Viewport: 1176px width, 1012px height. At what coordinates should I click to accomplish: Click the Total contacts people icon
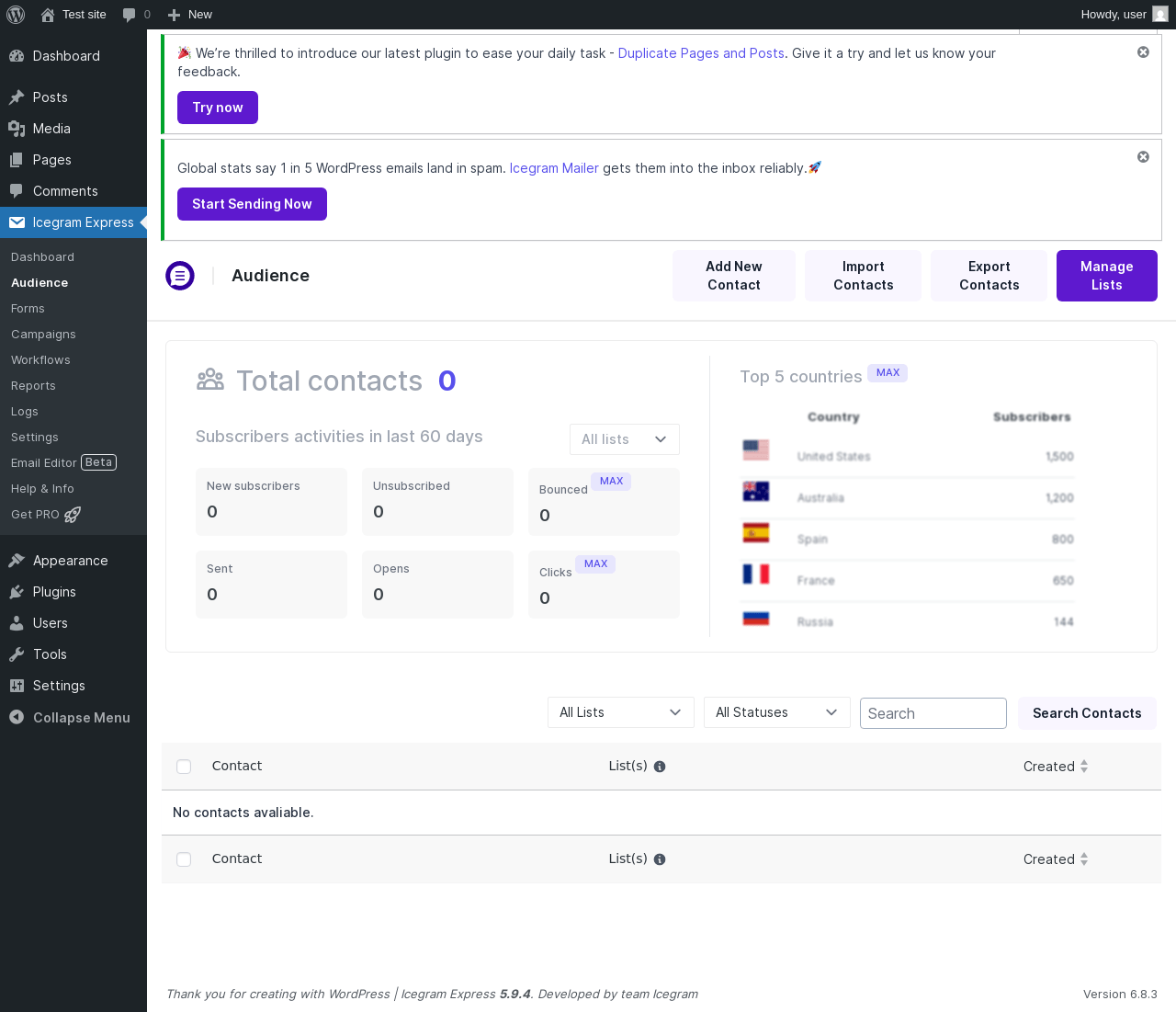coord(210,379)
